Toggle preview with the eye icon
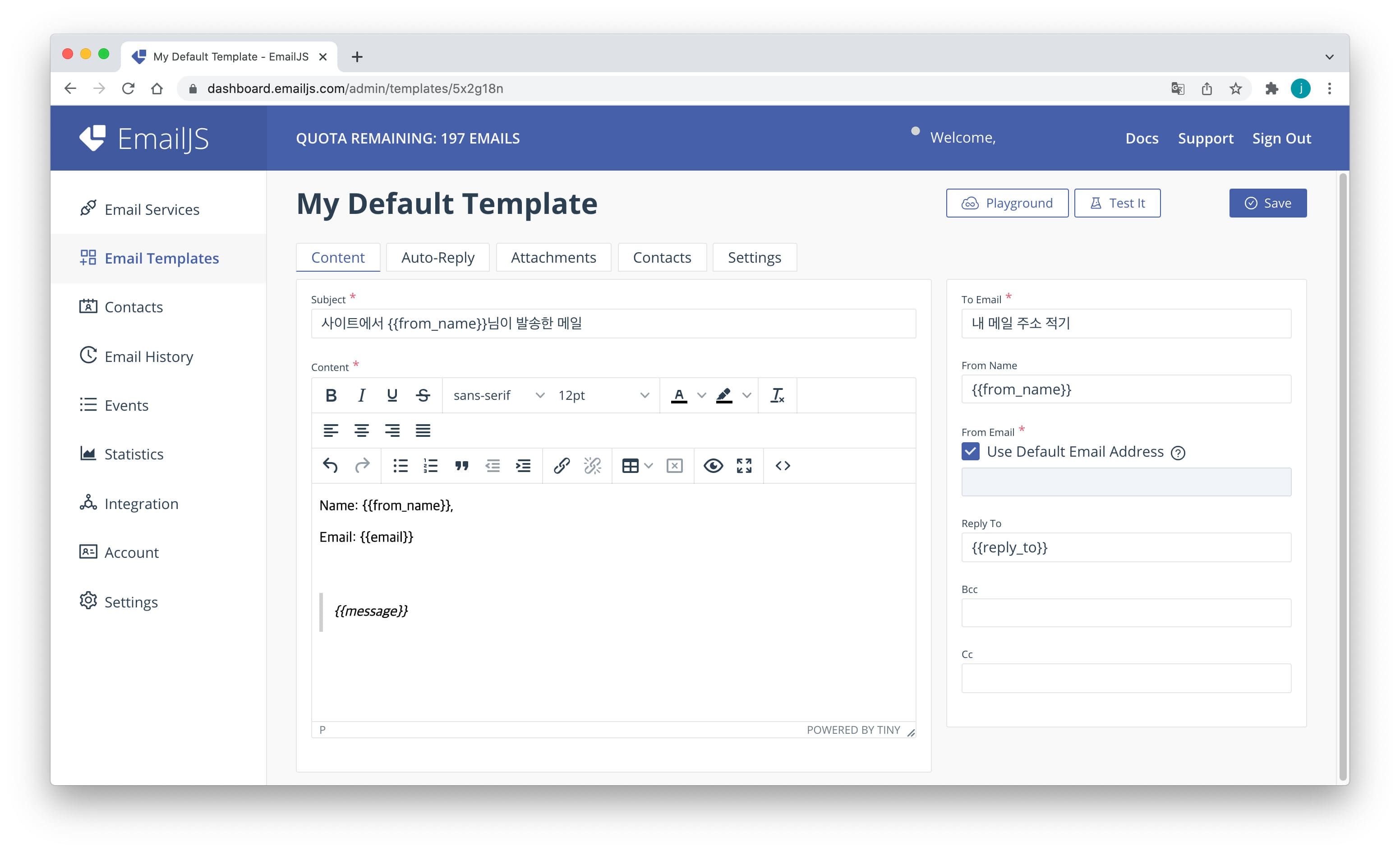Screen dimensions: 1400x852 713,466
